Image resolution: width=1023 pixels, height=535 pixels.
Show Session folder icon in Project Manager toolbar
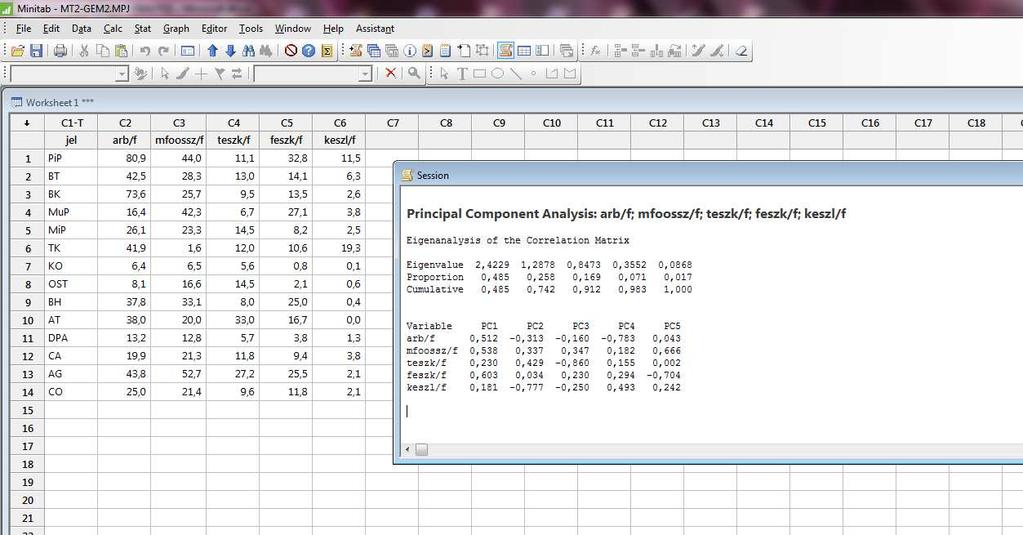[356, 51]
